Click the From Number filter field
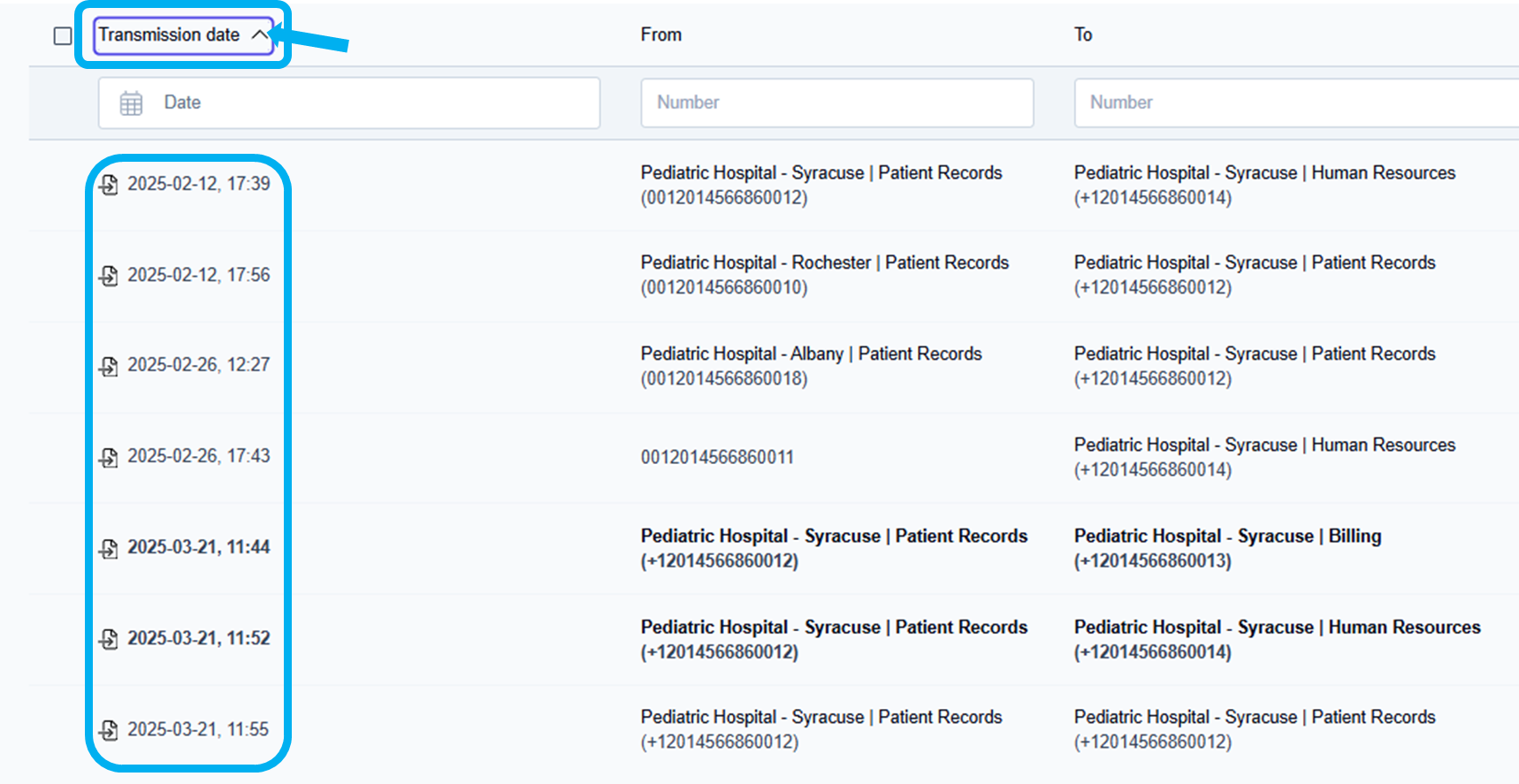Image resolution: width=1519 pixels, height=784 pixels. [836, 103]
